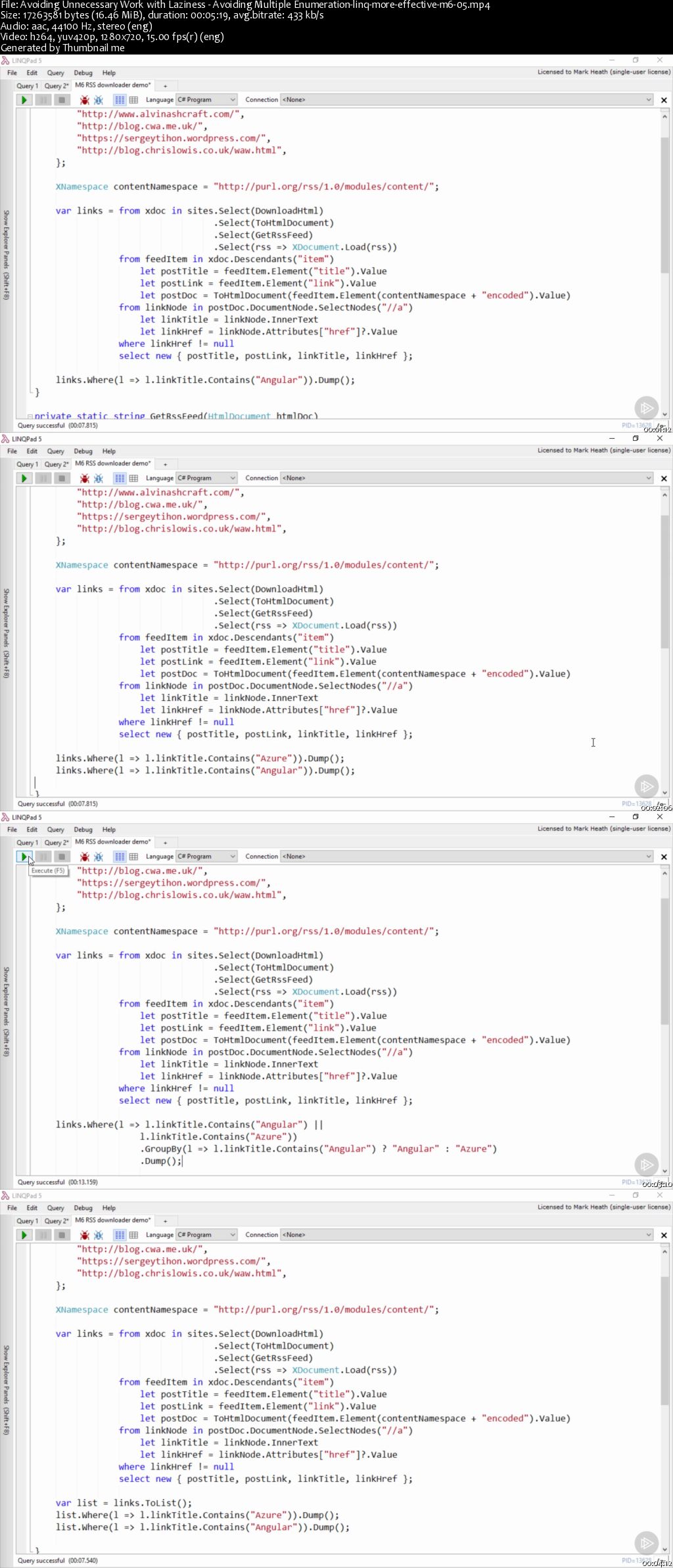Open File menu in top frame
Image resolution: width=673 pixels, height=1568 pixels.
(x=12, y=73)
